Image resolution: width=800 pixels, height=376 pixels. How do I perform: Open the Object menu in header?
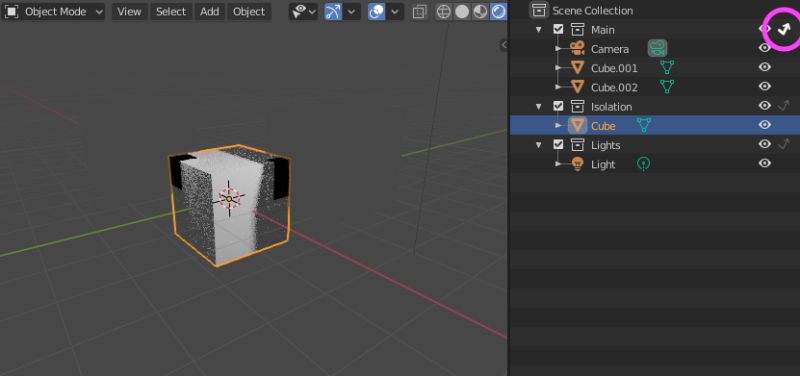click(x=248, y=11)
